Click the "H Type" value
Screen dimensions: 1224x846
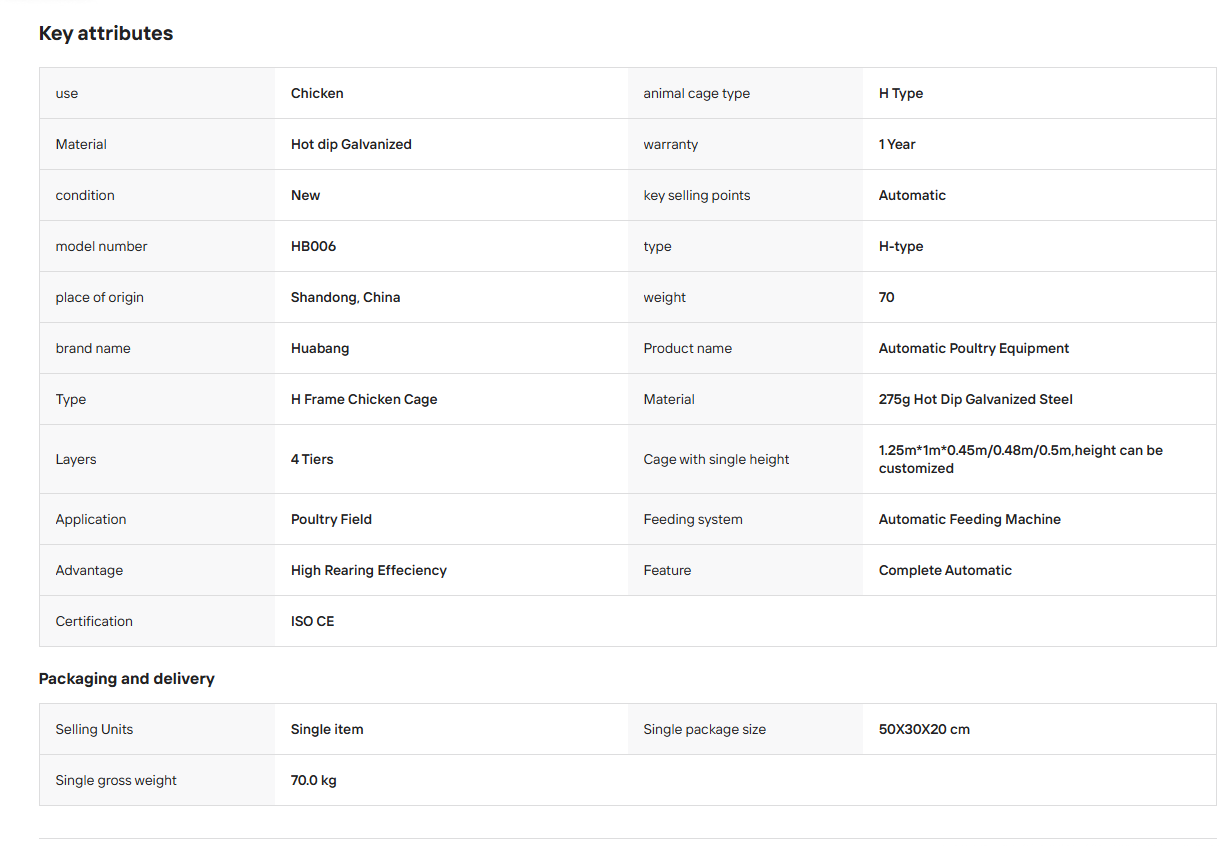901,93
